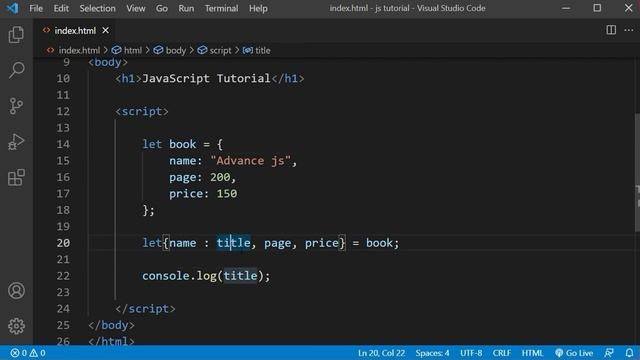640x360 pixels.
Task: Change language mode HTML
Action: pyautogui.click(x=532, y=353)
